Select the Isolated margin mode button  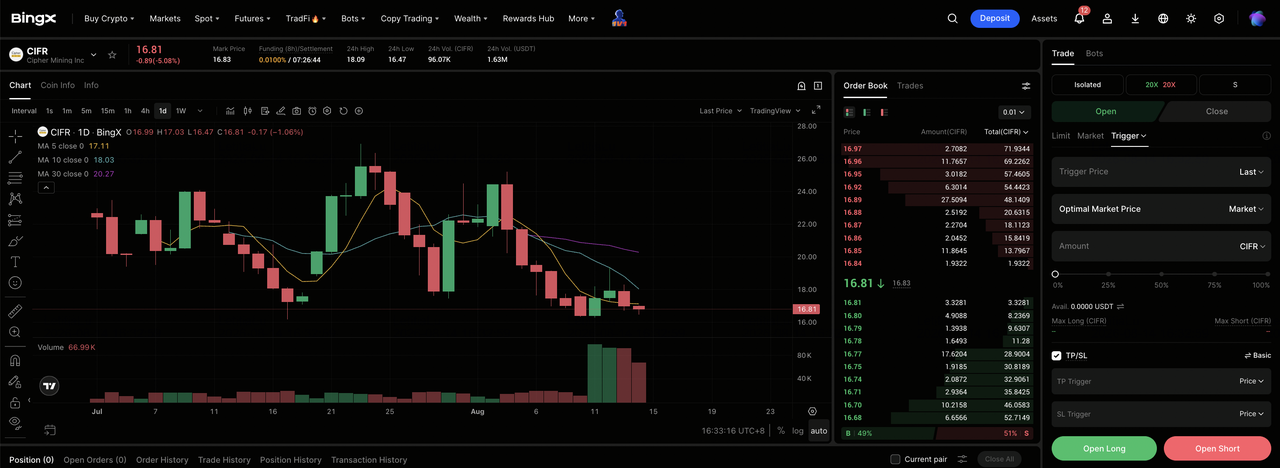click(1087, 85)
